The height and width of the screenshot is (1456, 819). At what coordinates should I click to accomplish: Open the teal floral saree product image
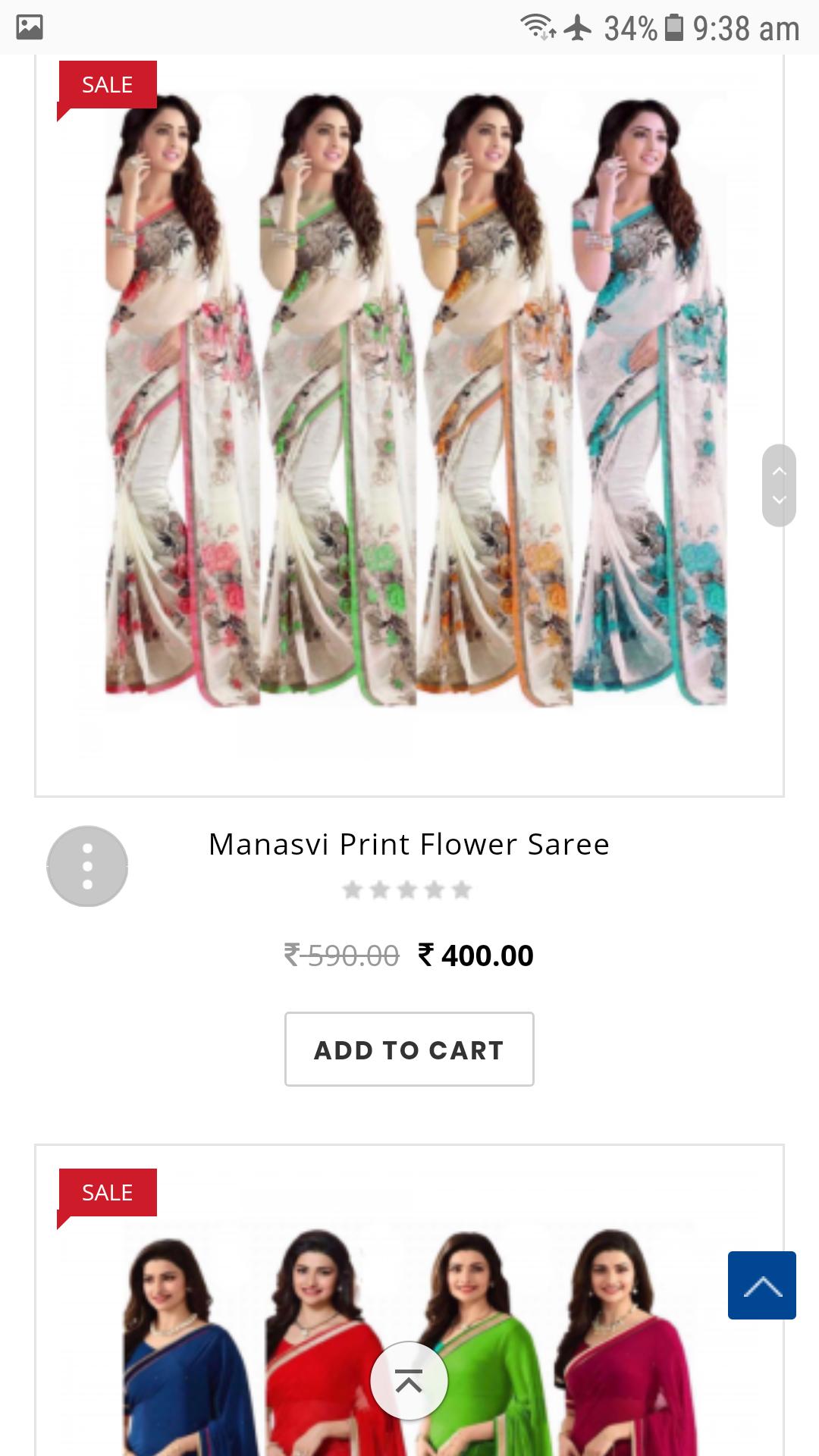pyautogui.click(x=649, y=398)
